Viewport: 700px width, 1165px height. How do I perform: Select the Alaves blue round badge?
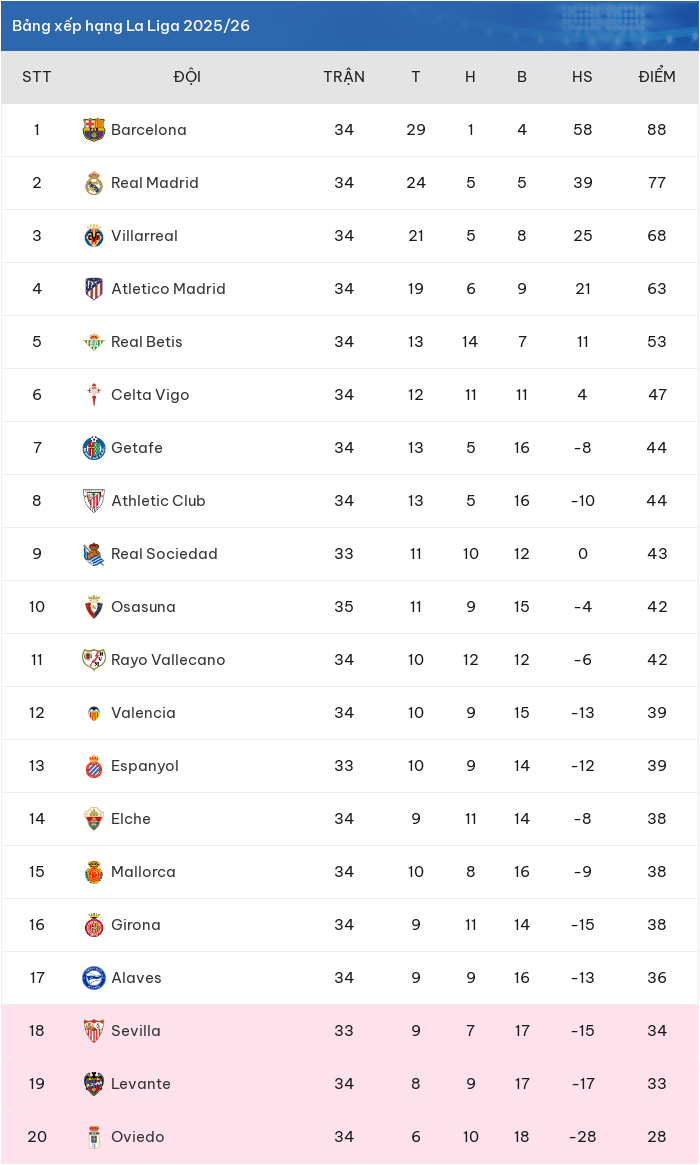click(x=94, y=978)
